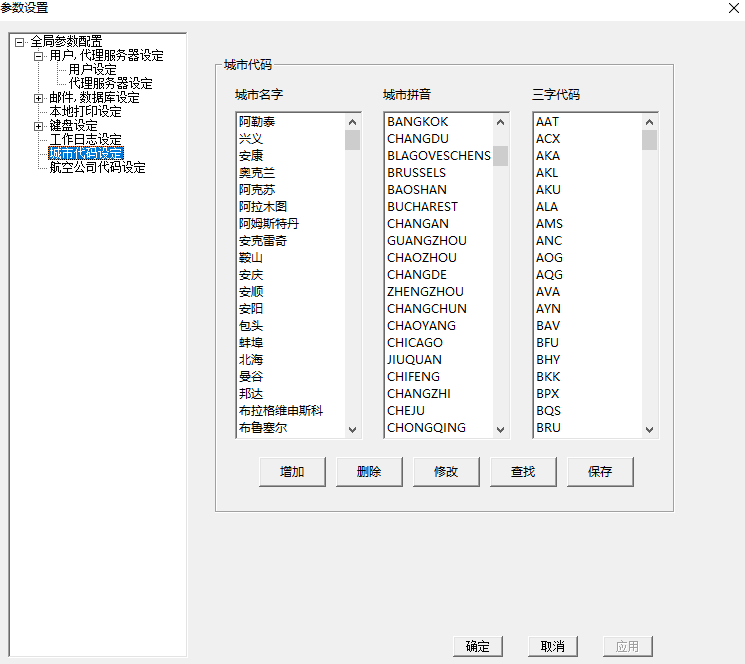
Task: Open 航空公司代码设定 in the tree
Action: [x=97, y=167]
